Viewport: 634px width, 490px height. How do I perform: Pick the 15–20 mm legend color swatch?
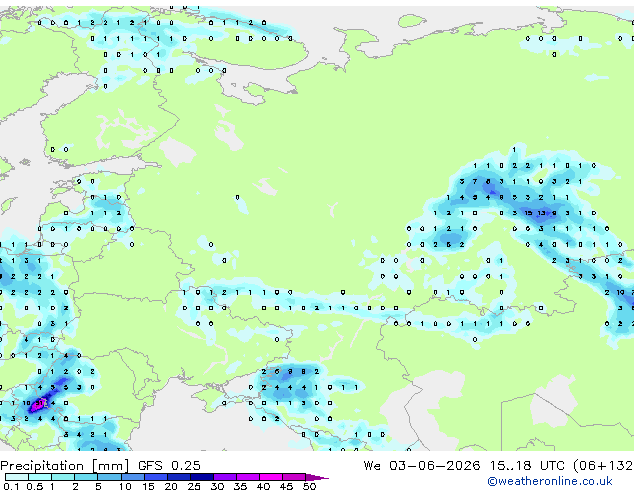pos(156,477)
